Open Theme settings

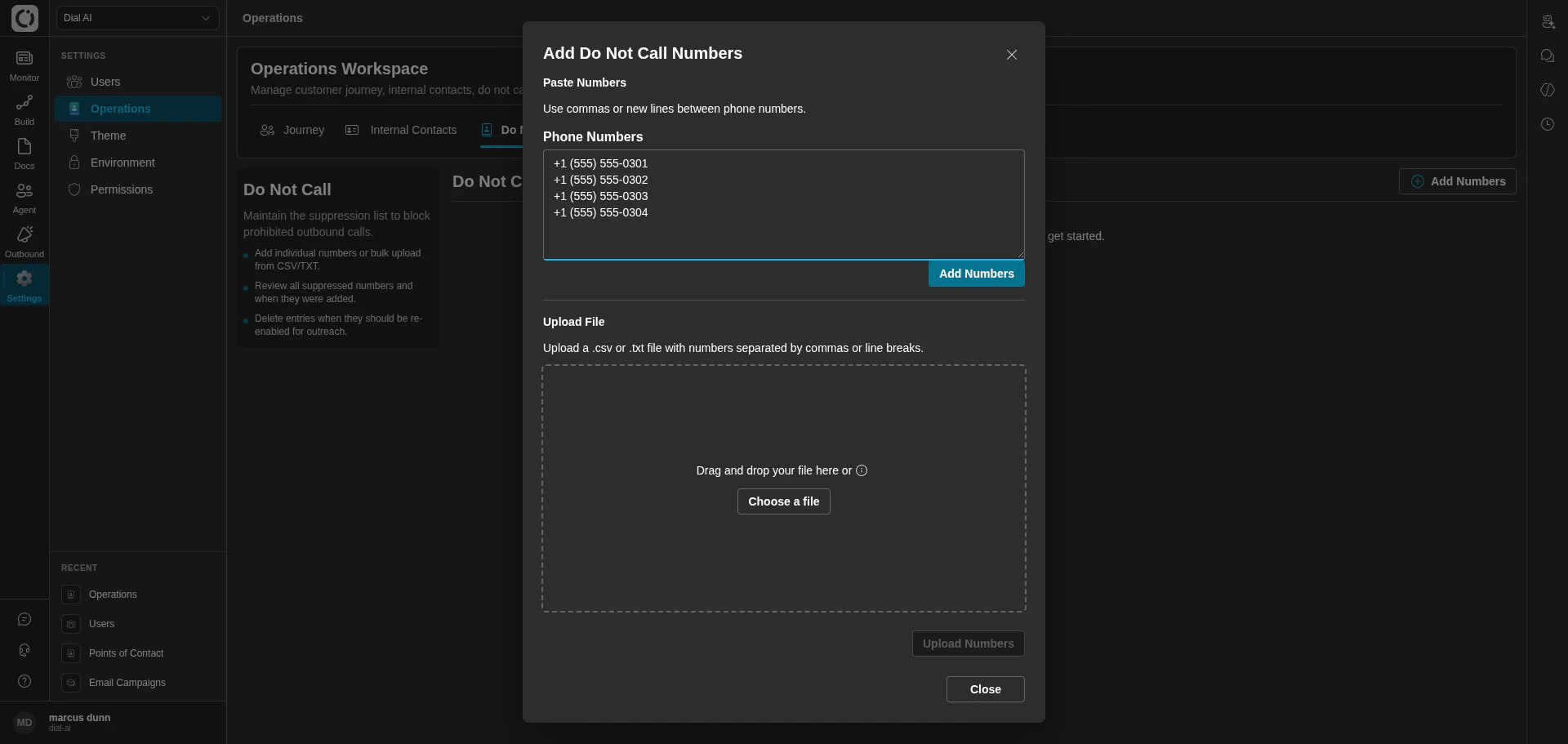138,136
